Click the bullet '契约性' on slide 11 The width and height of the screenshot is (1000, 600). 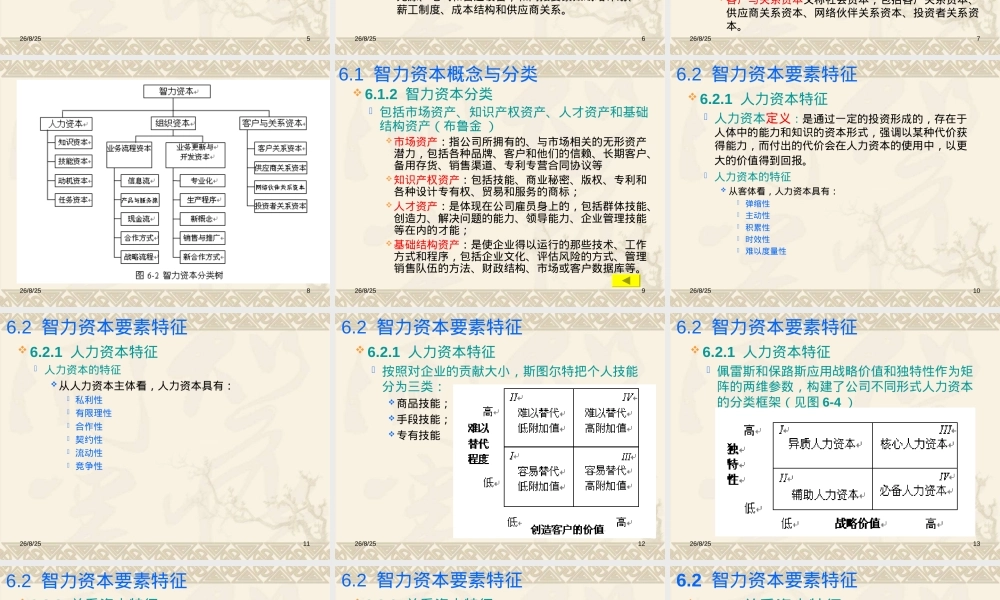coord(89,440)
